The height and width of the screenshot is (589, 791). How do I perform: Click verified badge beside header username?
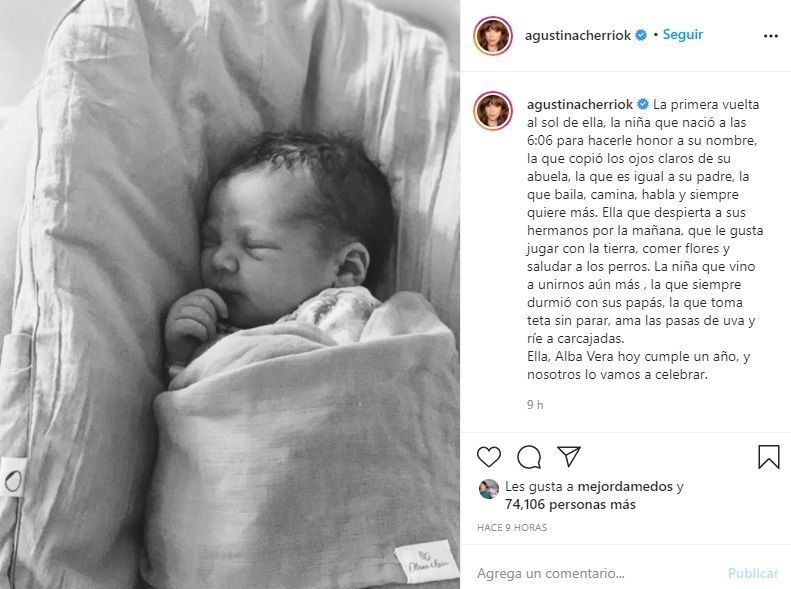pyautogui.click(x=641, y=35)
